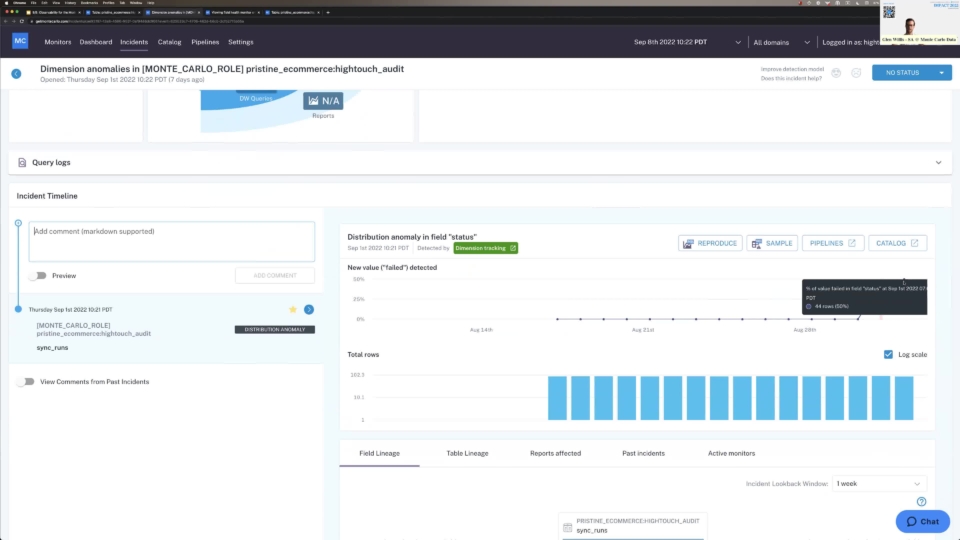The height and width of the screenshot is (540, 960).
Task: Click the DW Queries label in chart
Action: [256, 99]
